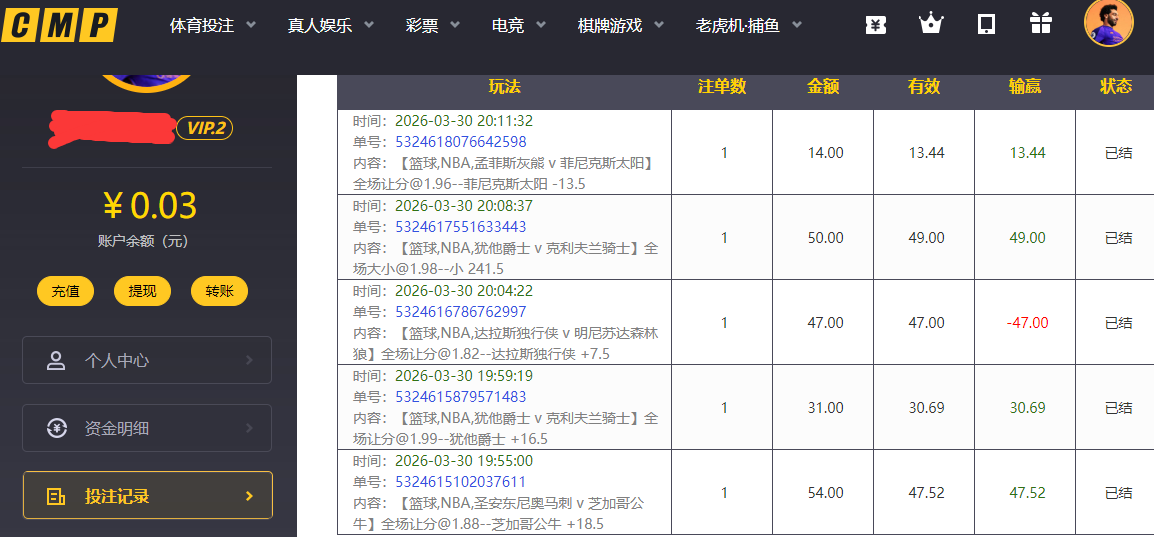Open the VIP crown icon
This screenshot has width=1154, height=537.
click(930, 24)
